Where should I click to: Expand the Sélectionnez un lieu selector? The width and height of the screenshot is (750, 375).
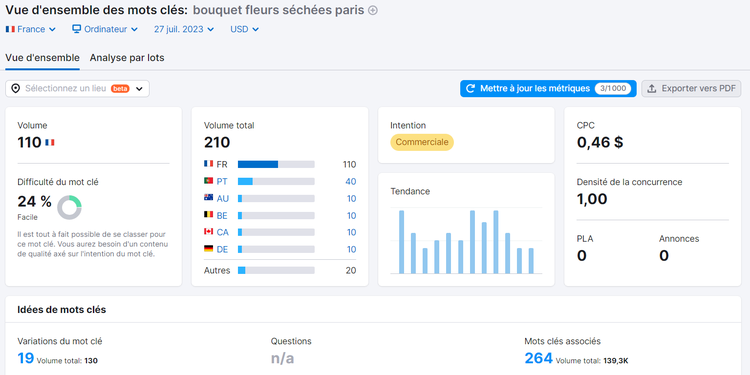point(77,88)
